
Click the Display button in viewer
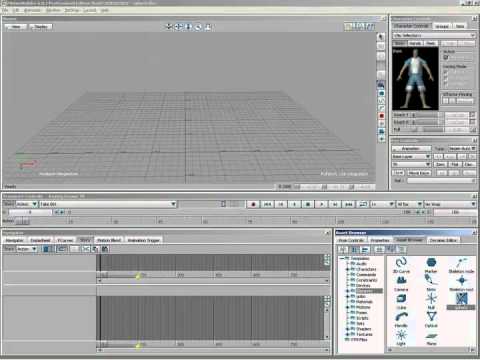tap(41, 27)
